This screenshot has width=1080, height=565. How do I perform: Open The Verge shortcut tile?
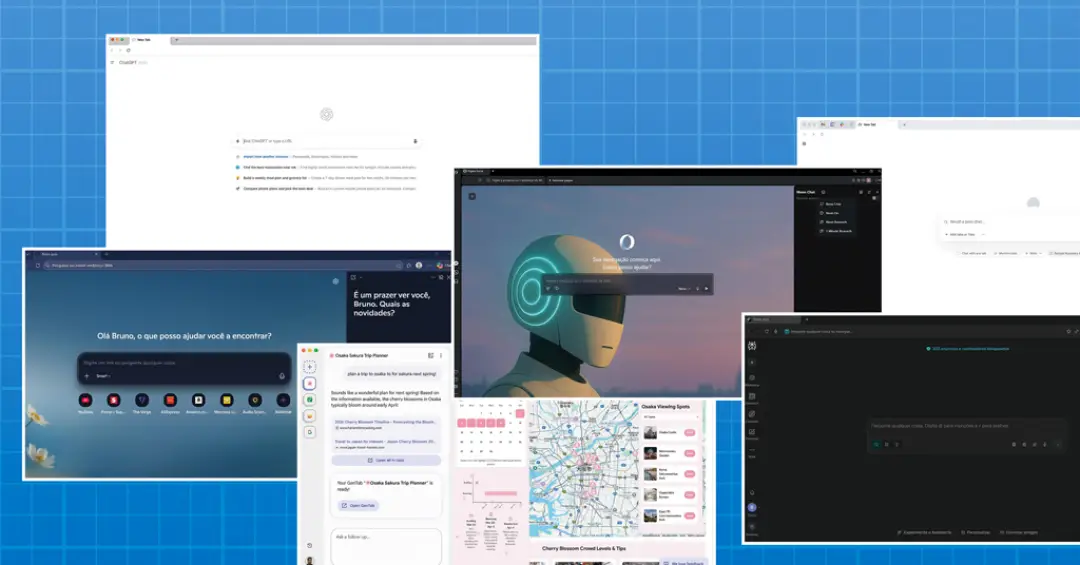click(142, 400)
